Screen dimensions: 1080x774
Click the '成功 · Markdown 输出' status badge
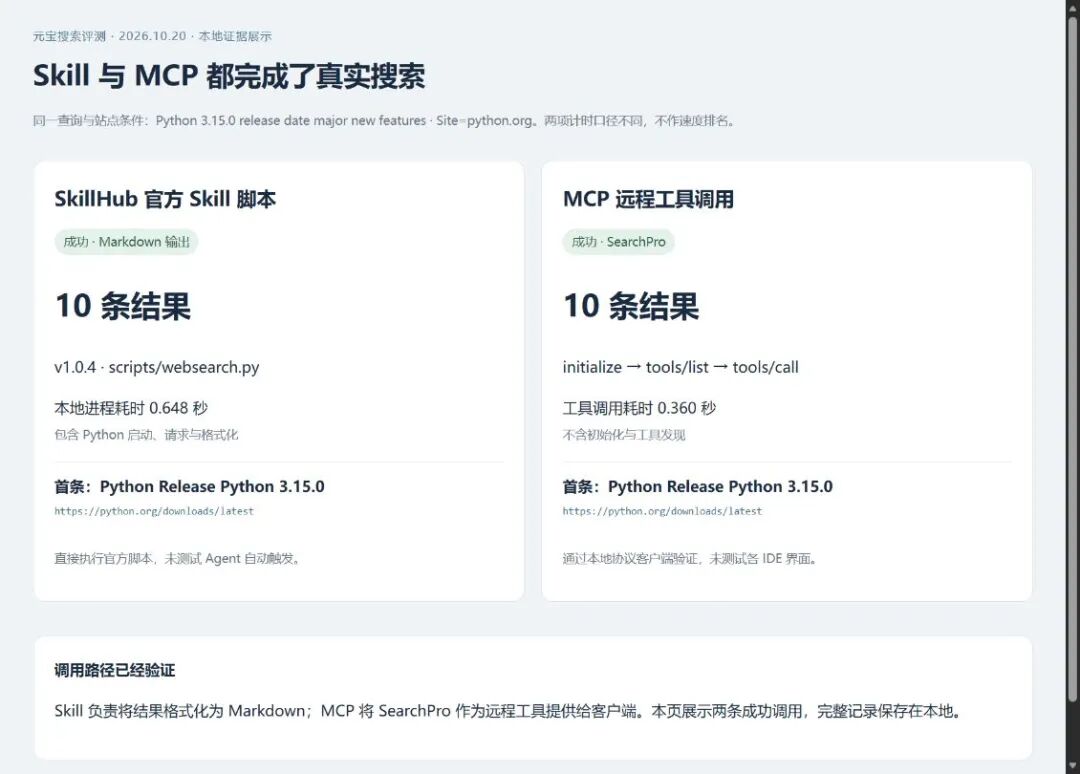click(127, 242)
